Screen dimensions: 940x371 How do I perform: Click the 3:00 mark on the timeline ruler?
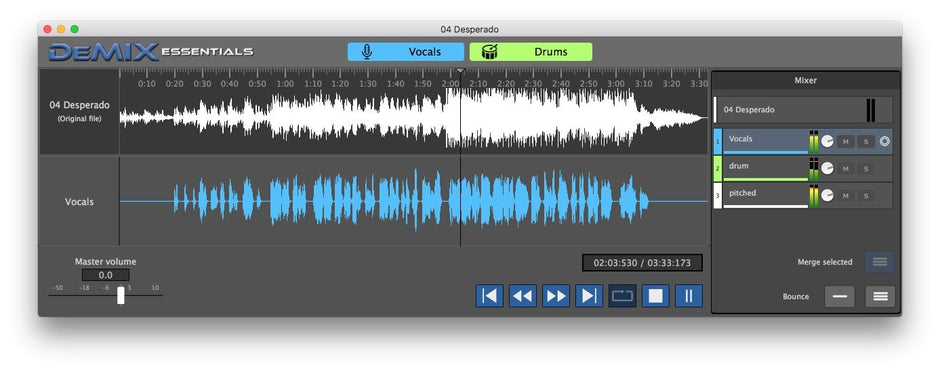click(x=616, y=84)
